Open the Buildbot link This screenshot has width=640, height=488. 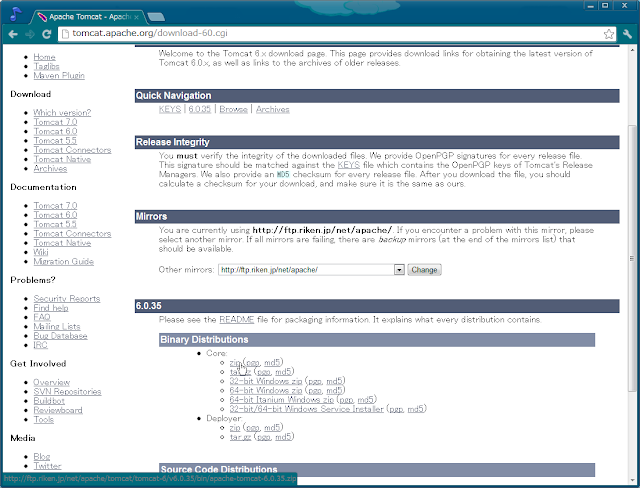(x=49, y=401)
